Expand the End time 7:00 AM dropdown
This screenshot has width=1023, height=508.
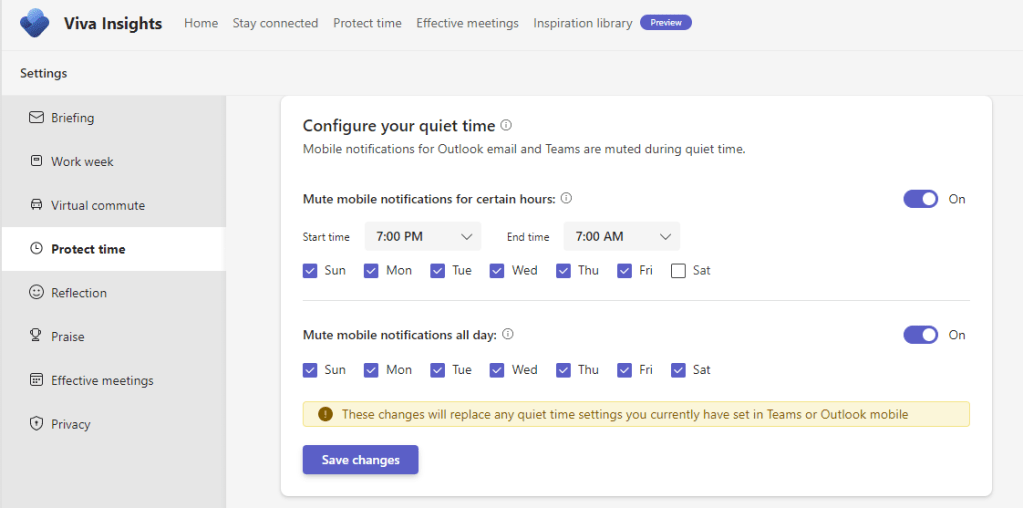click(x=622, y=237)
